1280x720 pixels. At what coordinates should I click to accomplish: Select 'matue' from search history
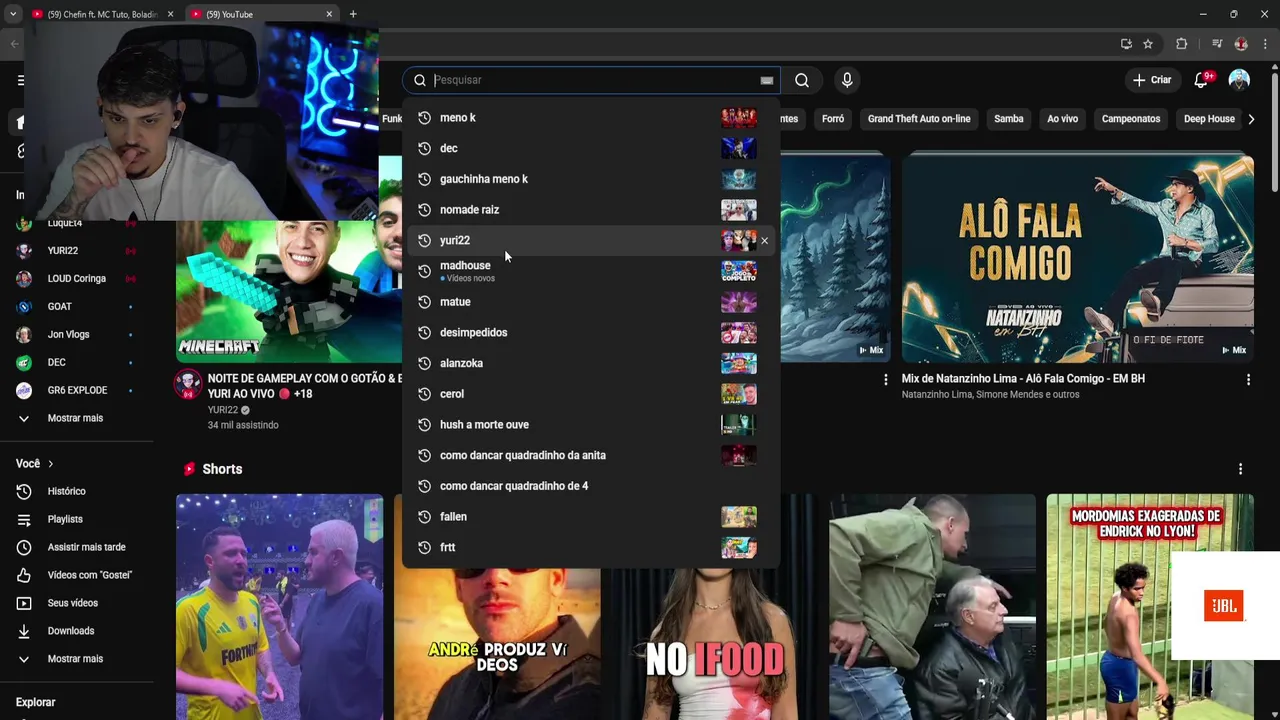[x=591, y=302]
